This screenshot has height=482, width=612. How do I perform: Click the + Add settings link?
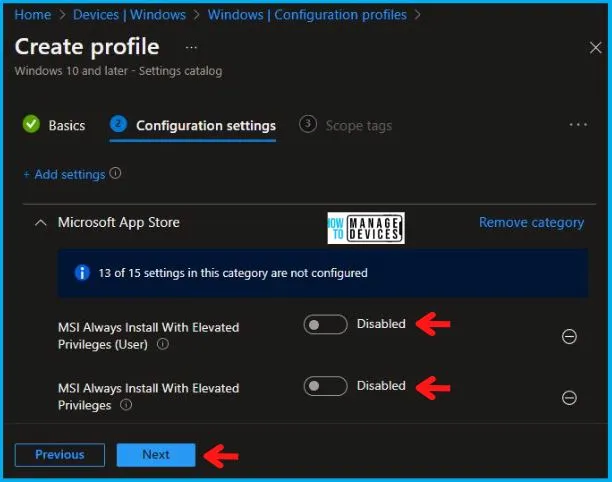tap(64, 174)
